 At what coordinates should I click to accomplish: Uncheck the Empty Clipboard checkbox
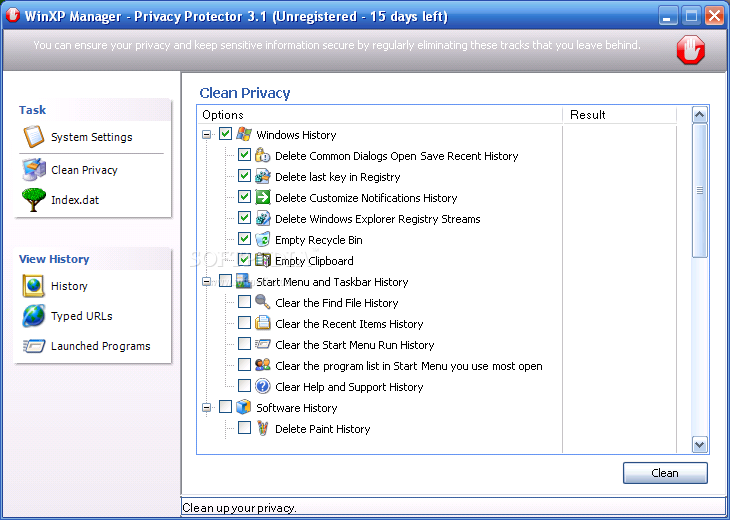[x=244, y=259]
